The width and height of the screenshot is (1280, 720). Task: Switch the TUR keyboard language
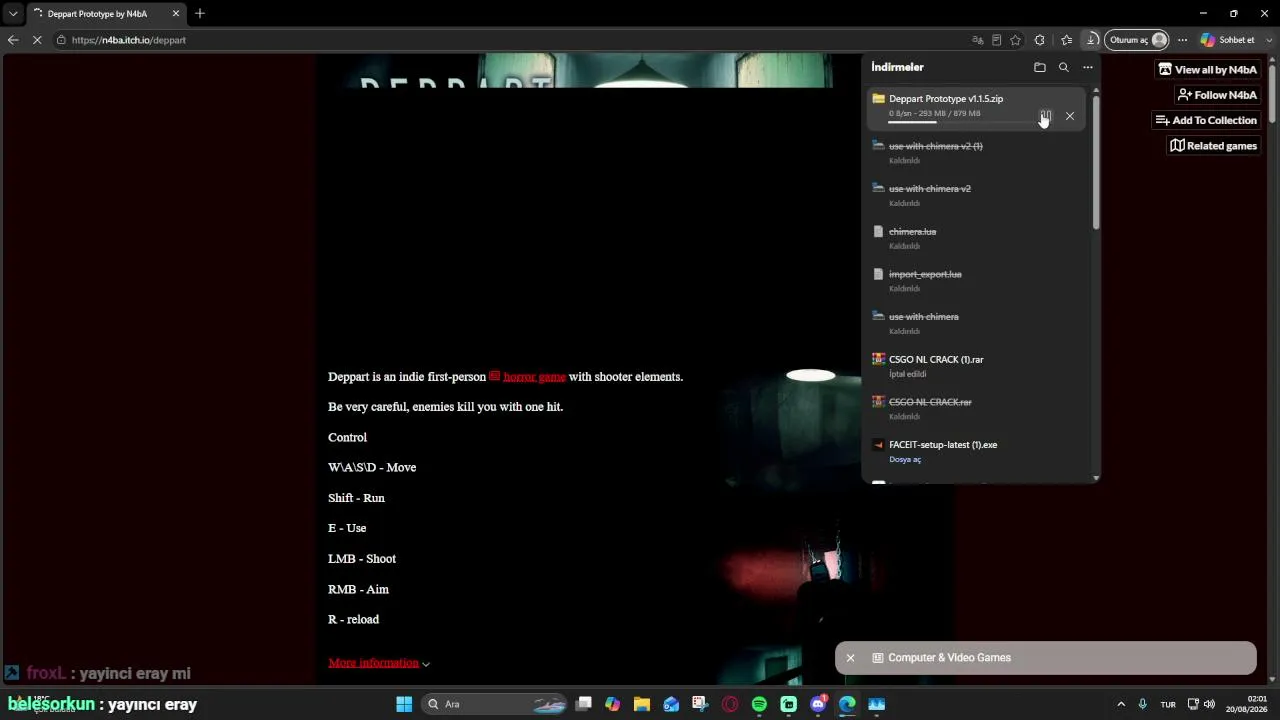[1168, 704]
